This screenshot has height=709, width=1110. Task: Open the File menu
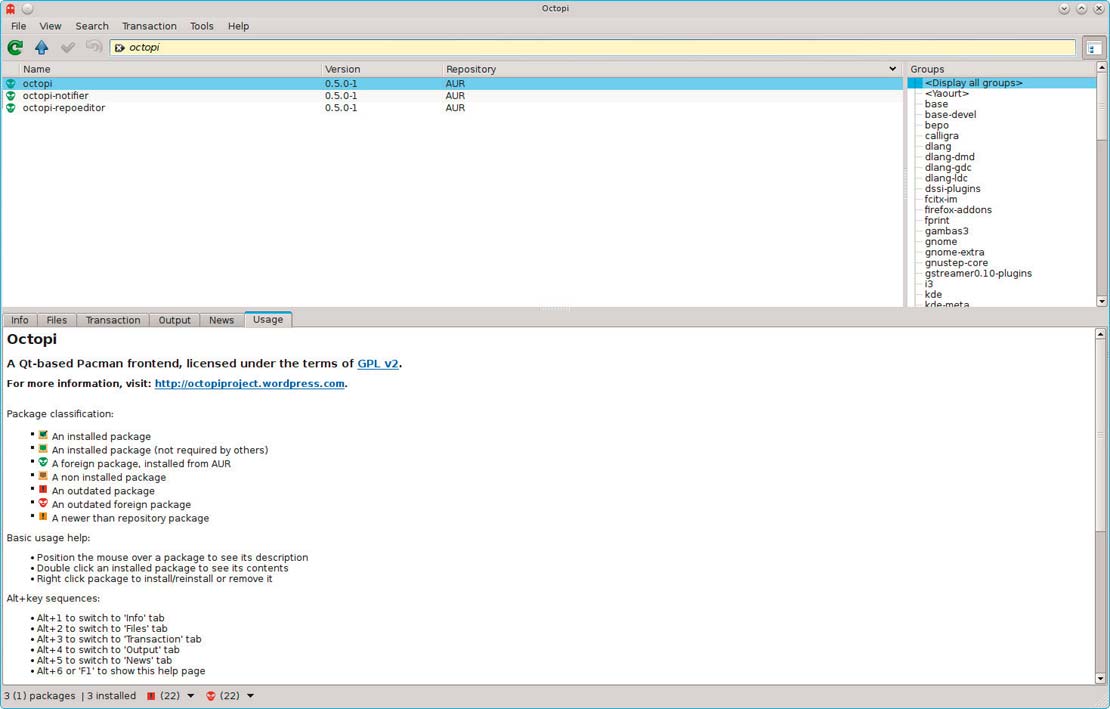(18, 26)
